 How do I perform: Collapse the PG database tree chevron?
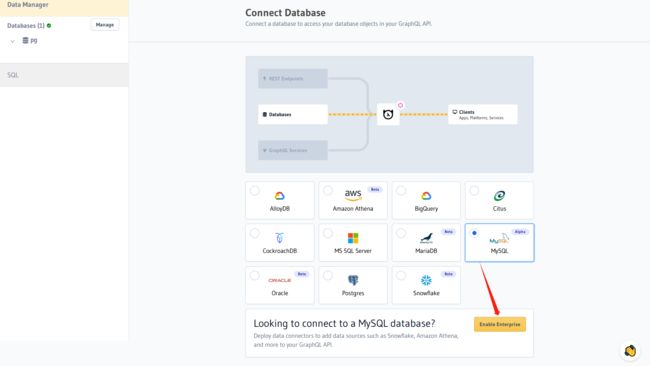pyautogui.click(x=12, y=41)
